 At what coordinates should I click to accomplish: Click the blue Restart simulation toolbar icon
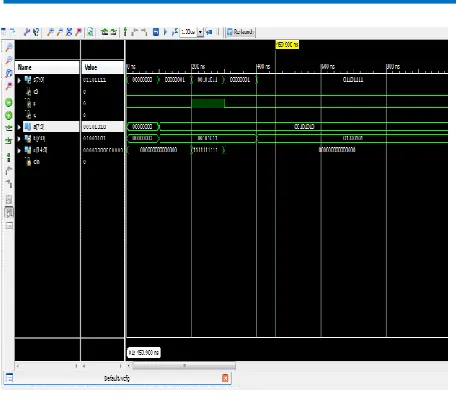(156, 32)
